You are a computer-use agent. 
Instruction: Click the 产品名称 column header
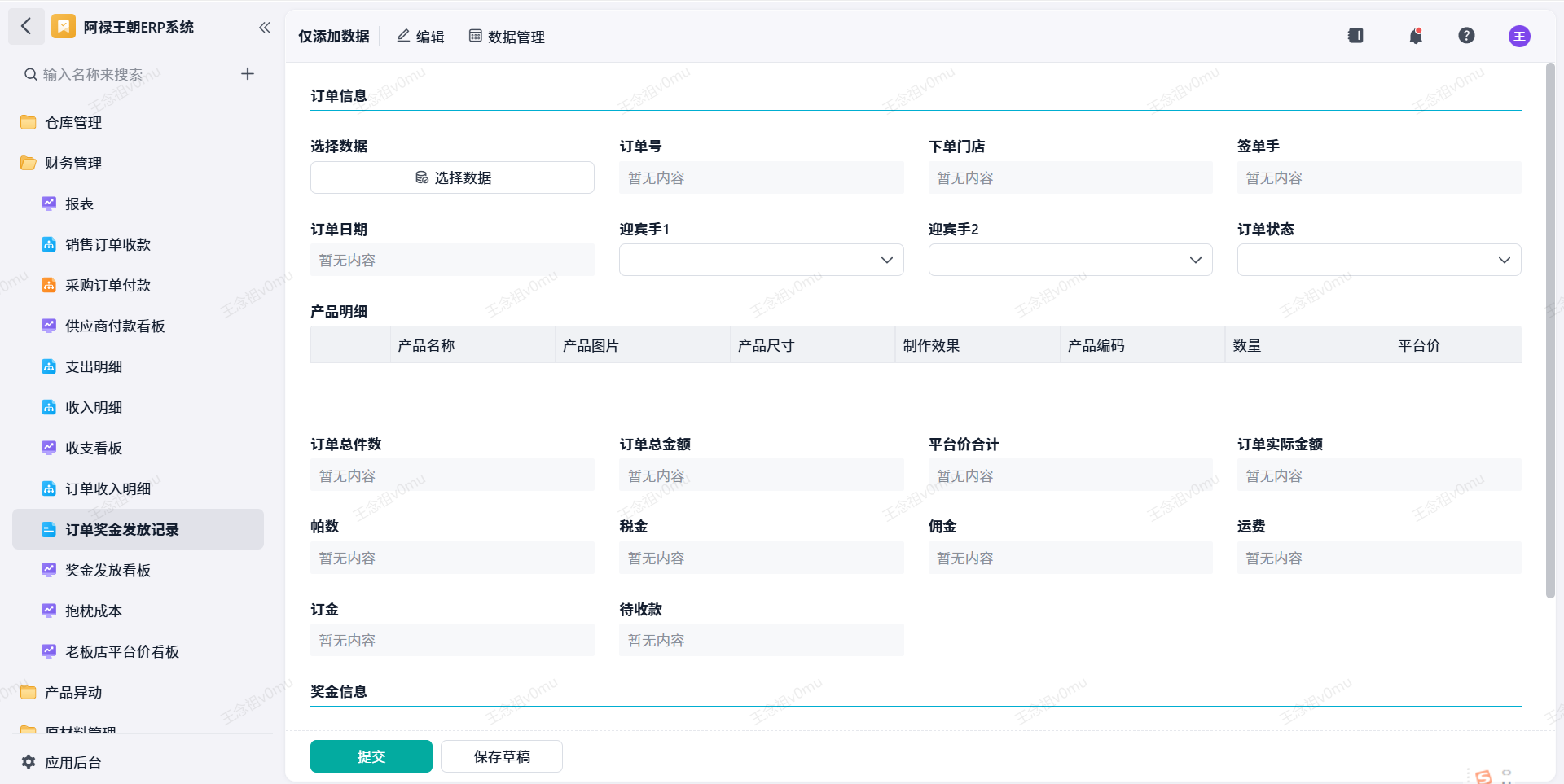472,345
